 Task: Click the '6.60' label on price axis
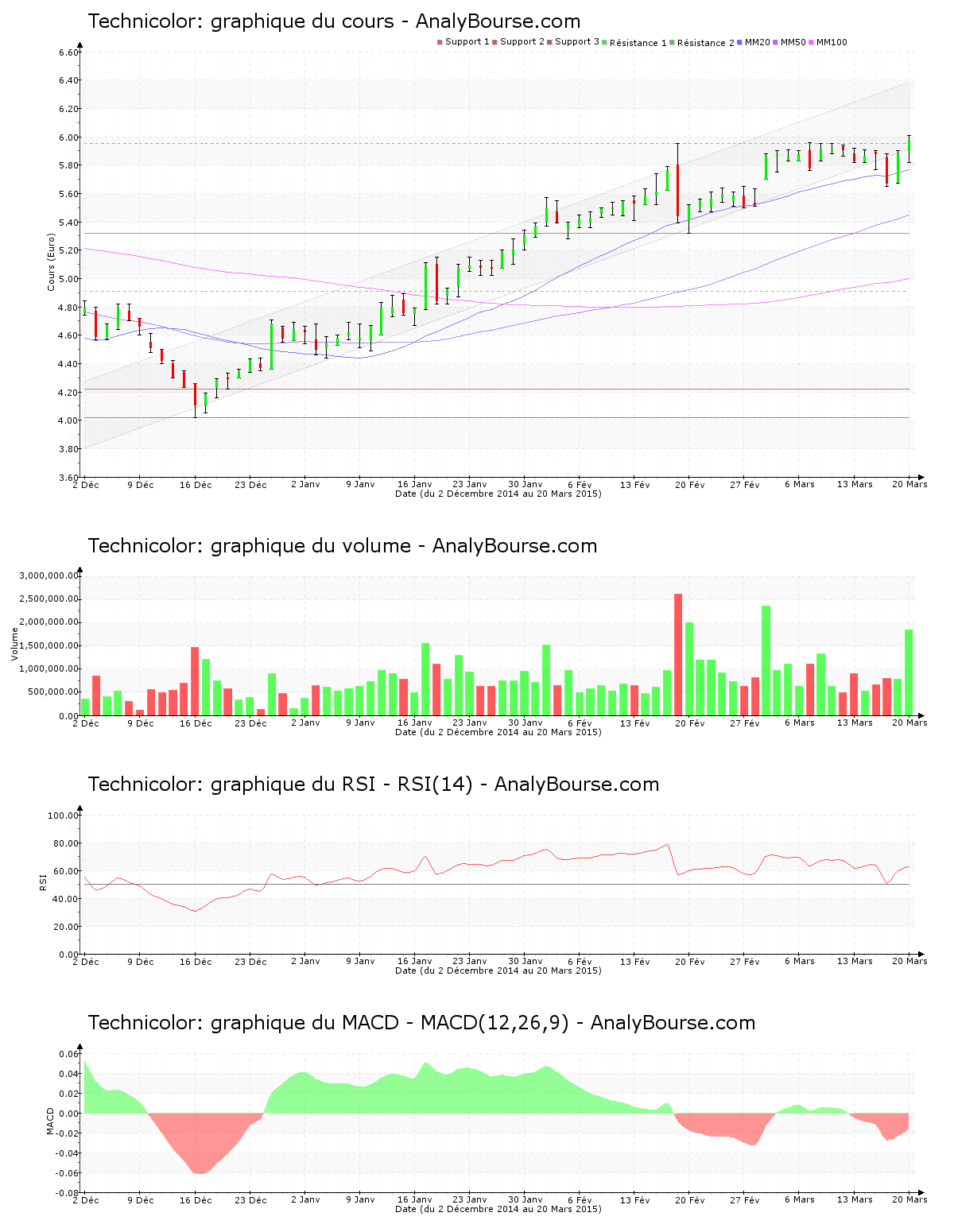(x=68, y=52)
